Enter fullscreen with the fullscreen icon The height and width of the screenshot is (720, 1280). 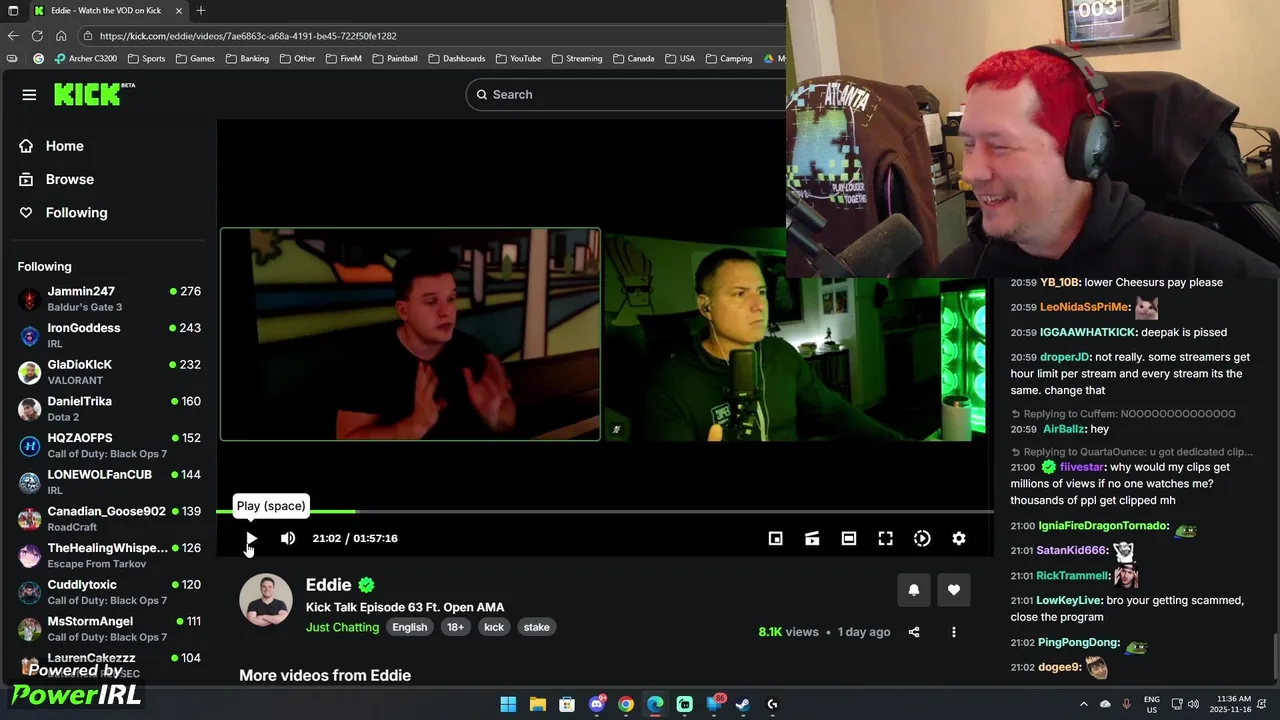885,538
